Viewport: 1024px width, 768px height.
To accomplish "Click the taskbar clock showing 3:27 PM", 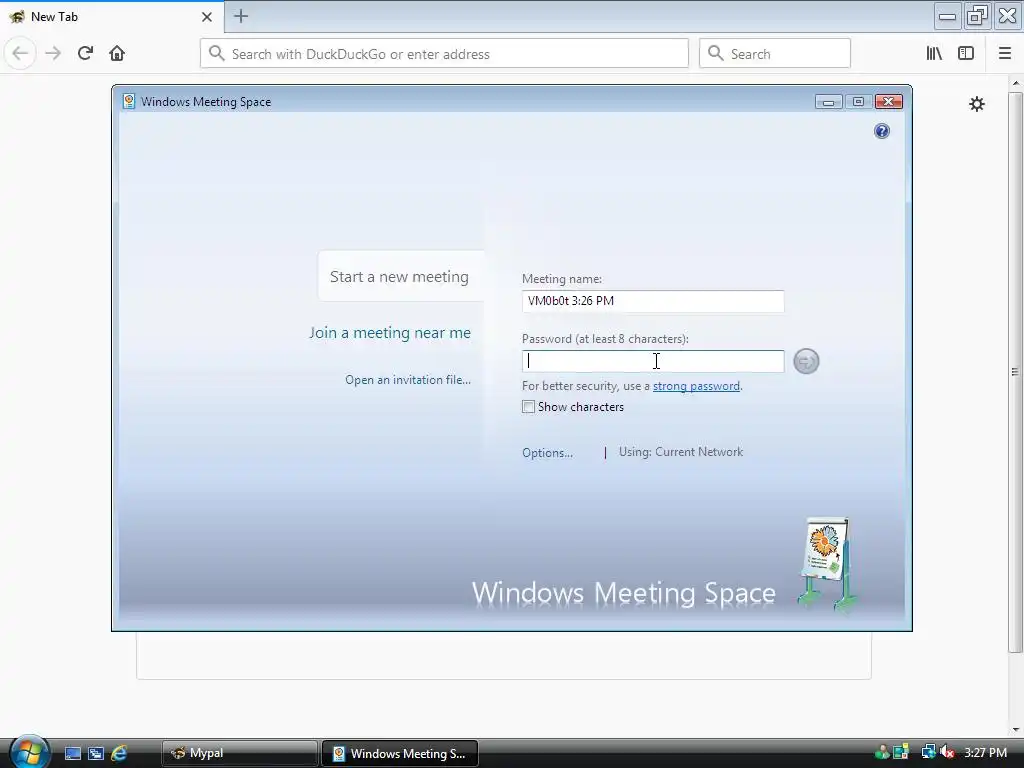I will (985, 752).
